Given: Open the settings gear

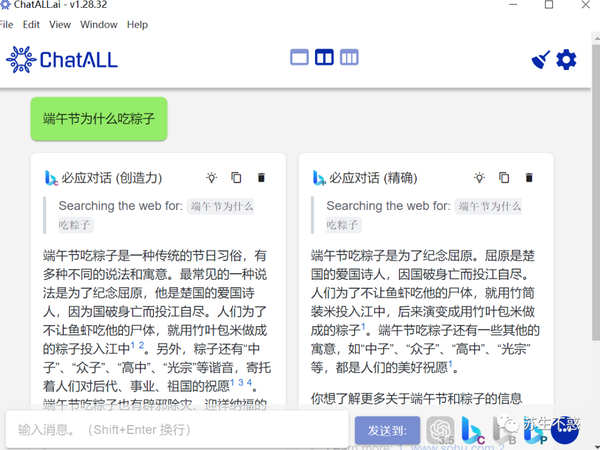Looking at the screenshot, I should (x=566, y=60).
